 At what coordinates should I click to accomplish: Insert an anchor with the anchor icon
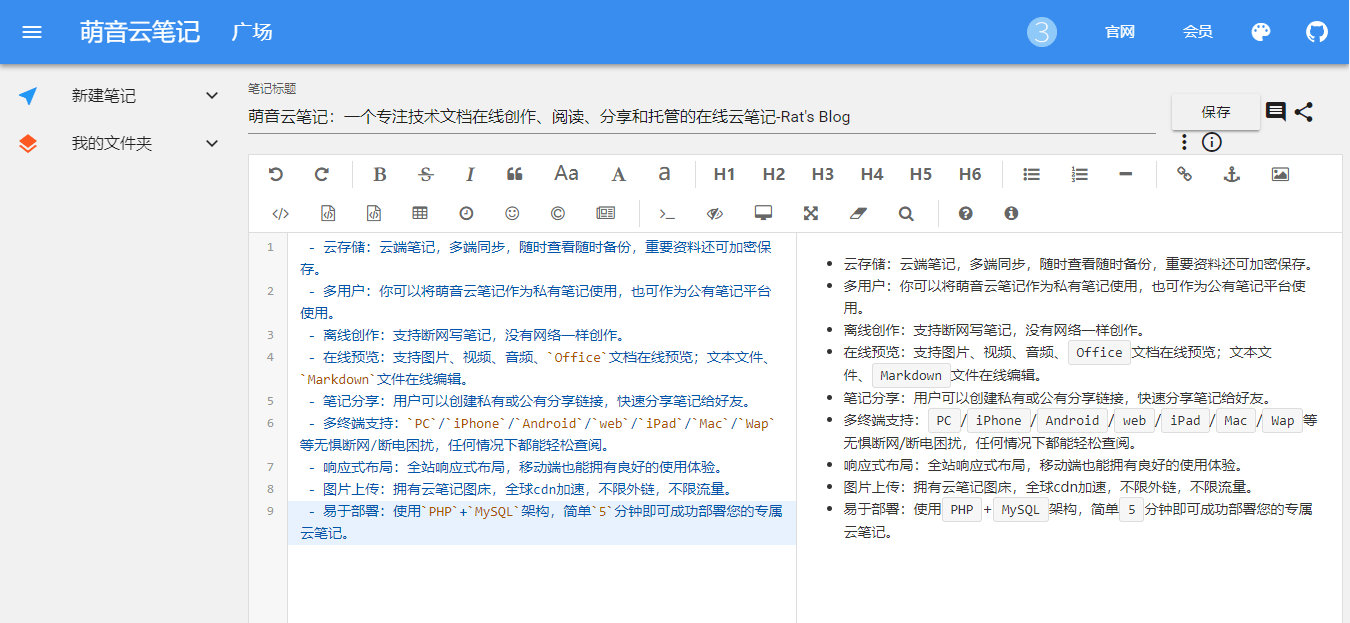click(1232, 174)
